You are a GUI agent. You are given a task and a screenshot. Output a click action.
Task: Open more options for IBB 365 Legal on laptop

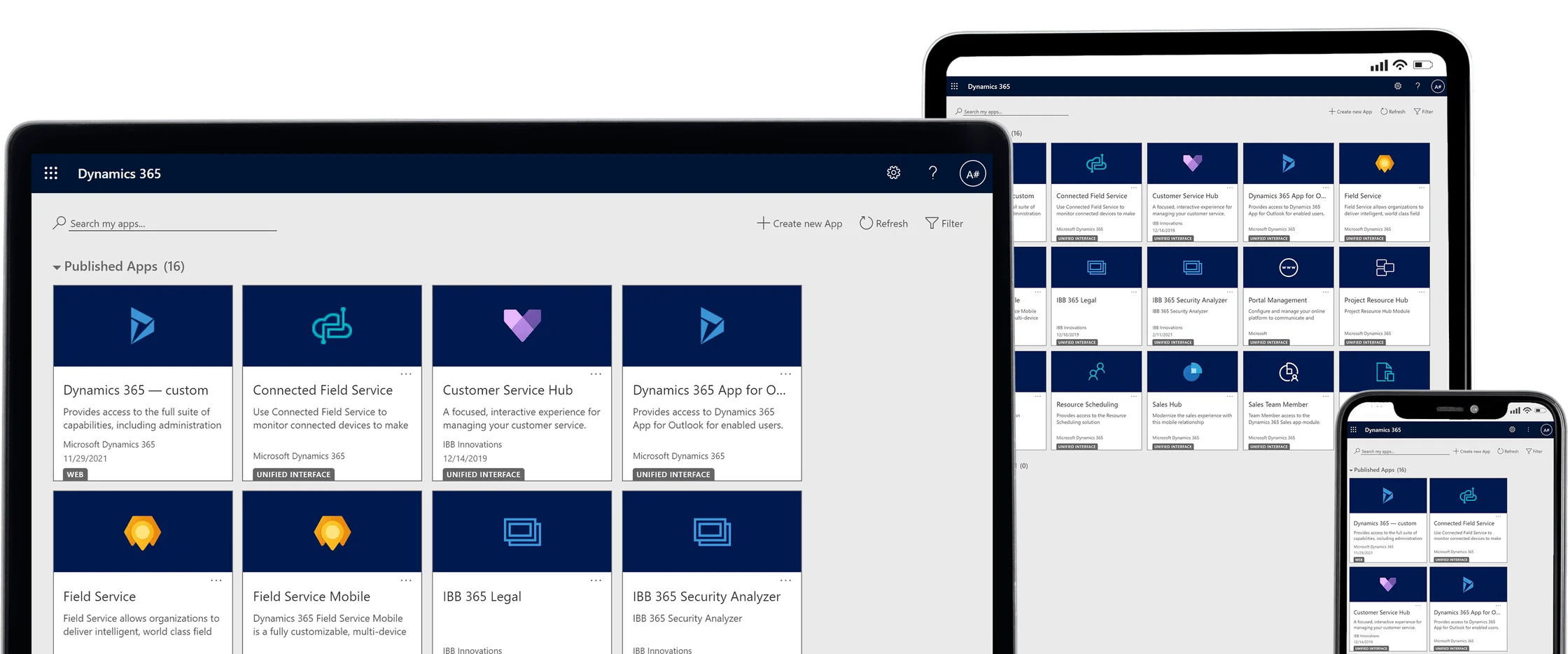click(596, 580)
